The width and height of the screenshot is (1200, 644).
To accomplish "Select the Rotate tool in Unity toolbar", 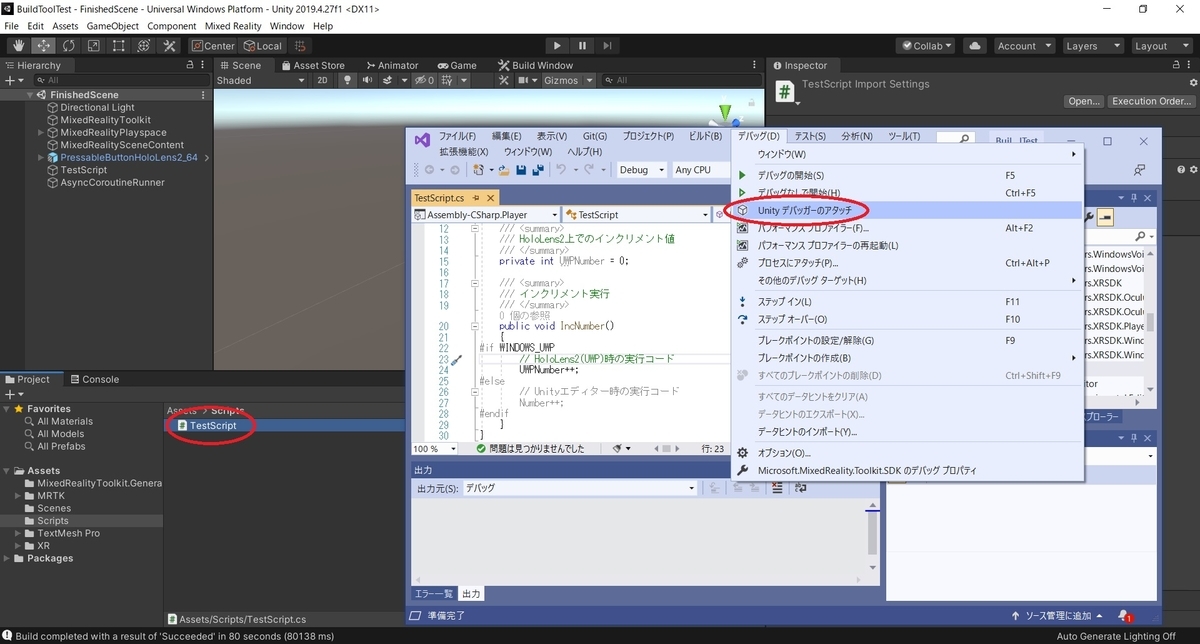I will tap(69, 46).
